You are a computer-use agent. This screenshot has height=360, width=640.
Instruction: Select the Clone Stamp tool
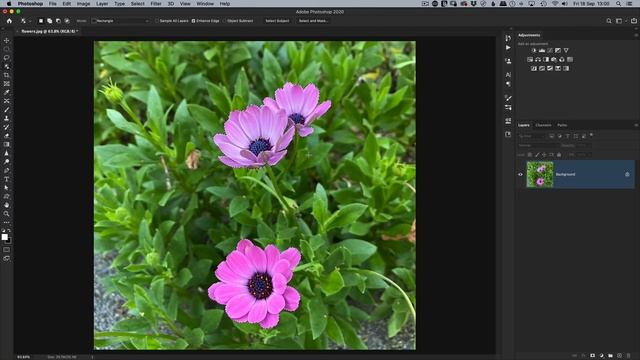[x=7, y=118]
